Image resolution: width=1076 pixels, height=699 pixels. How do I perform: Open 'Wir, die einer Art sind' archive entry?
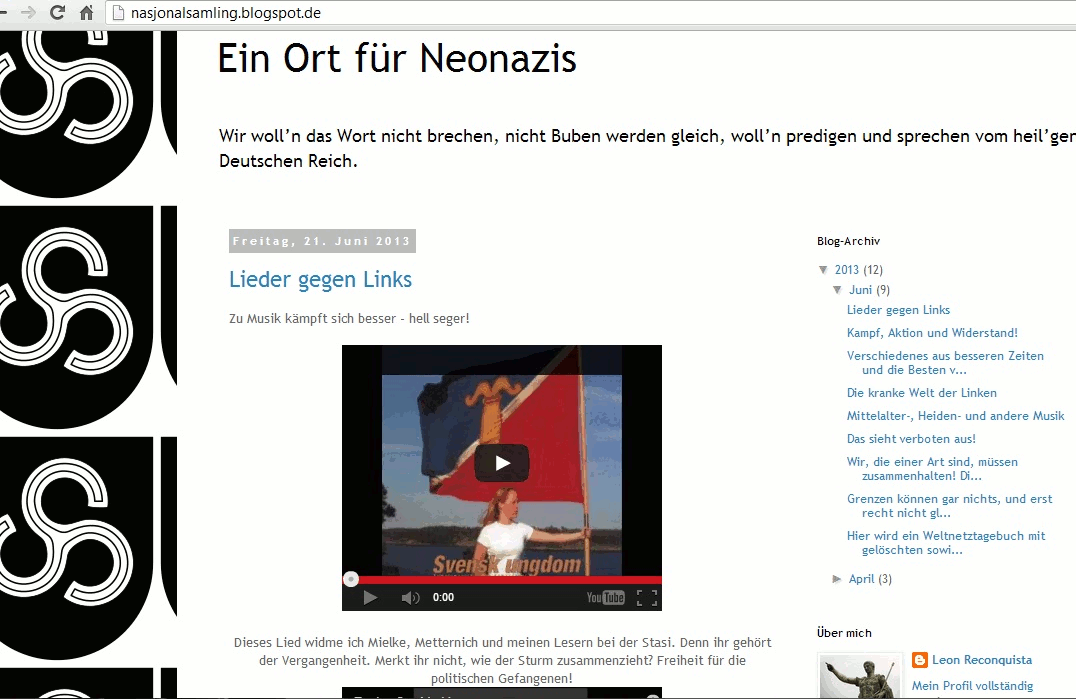932,469
